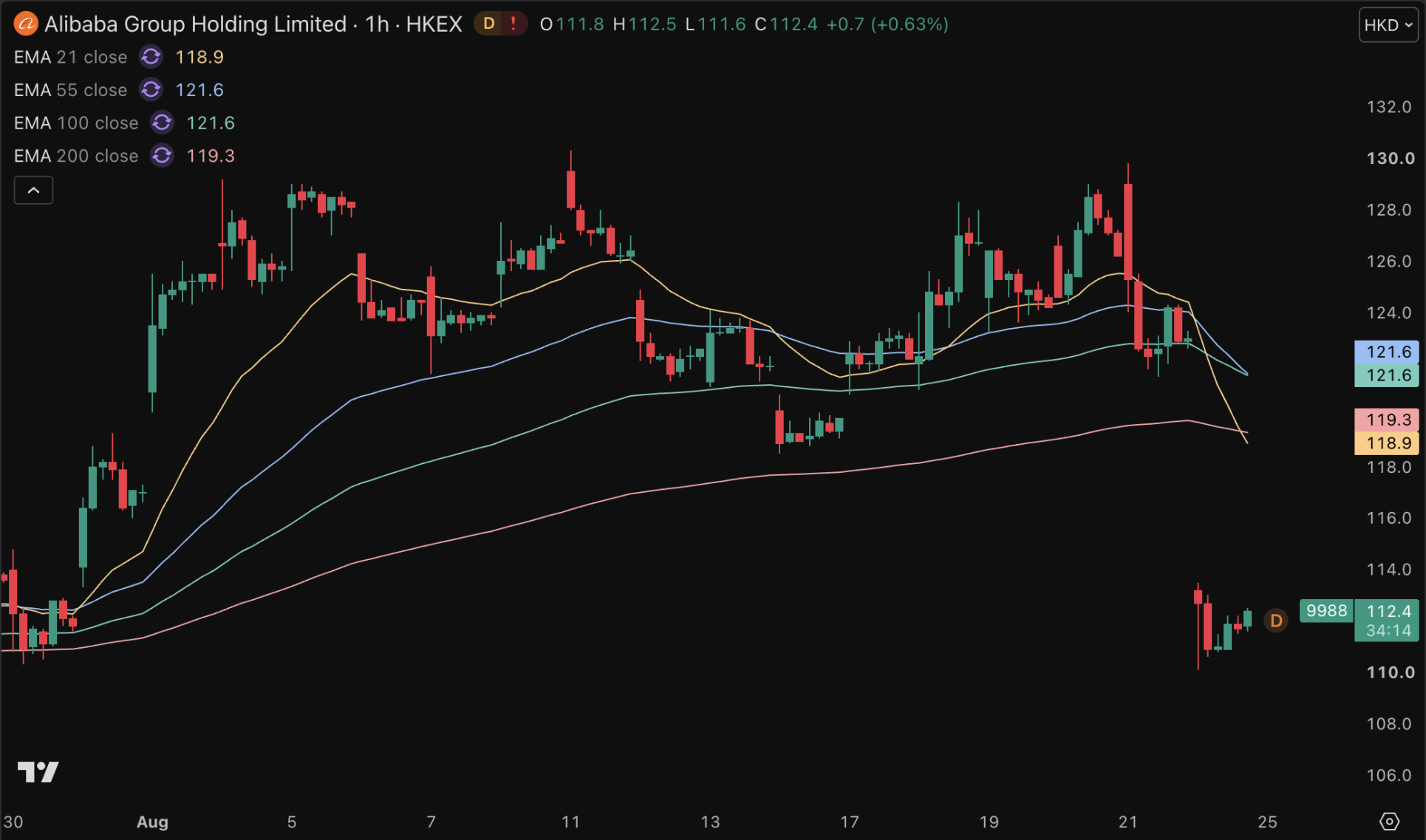Collapse the indicator legend with the chevron
Viewport: 1426px width, 840px height.
(33, 191)
